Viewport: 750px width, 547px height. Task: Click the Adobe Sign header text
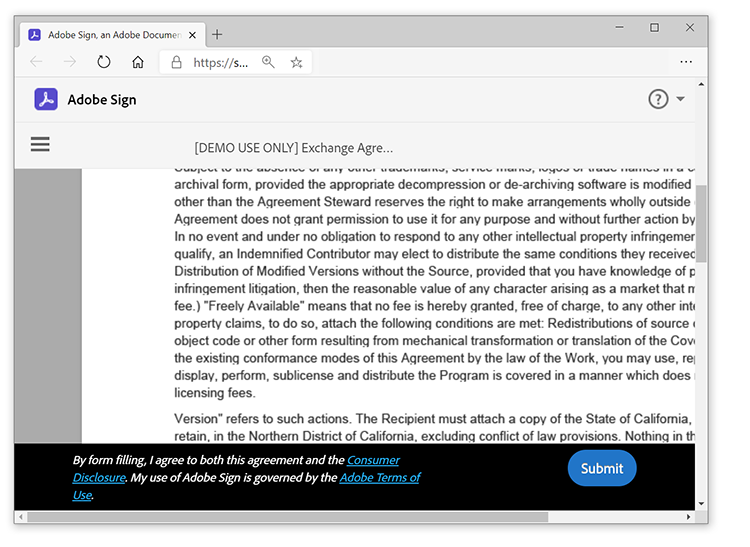click(102, 99)
